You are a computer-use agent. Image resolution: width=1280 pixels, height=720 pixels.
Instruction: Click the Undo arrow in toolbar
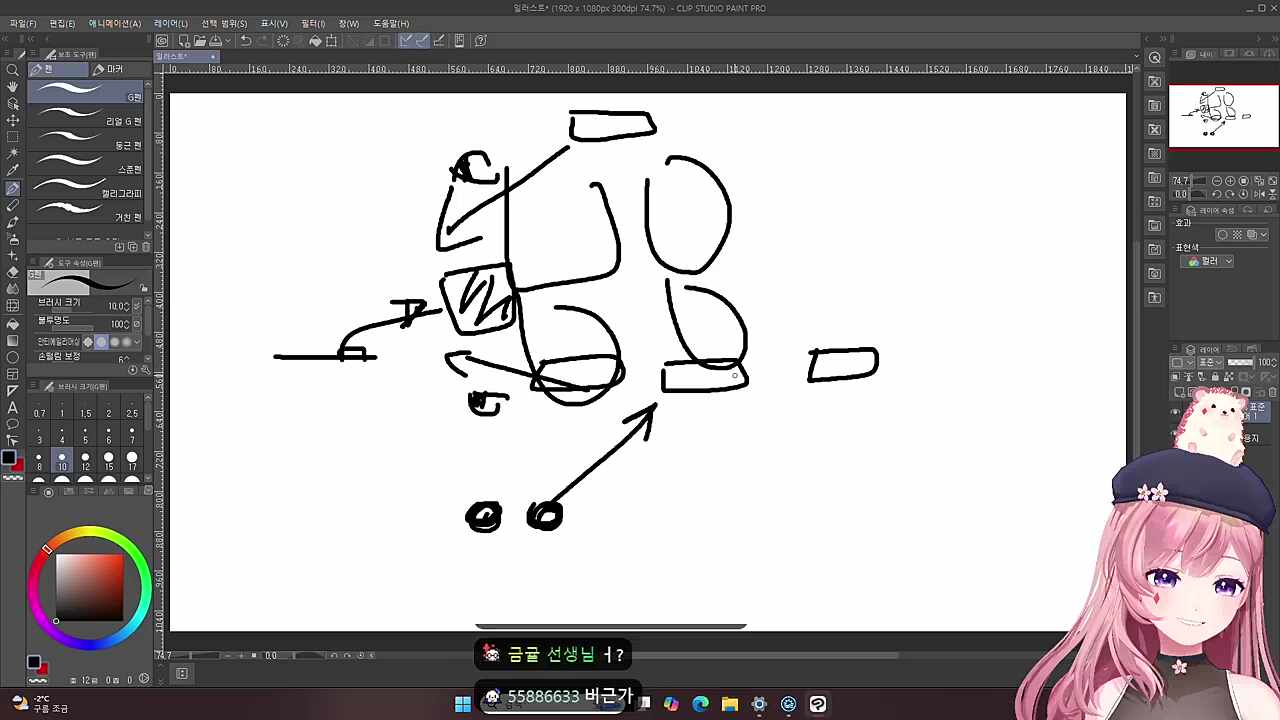click(x=245, y=41)
